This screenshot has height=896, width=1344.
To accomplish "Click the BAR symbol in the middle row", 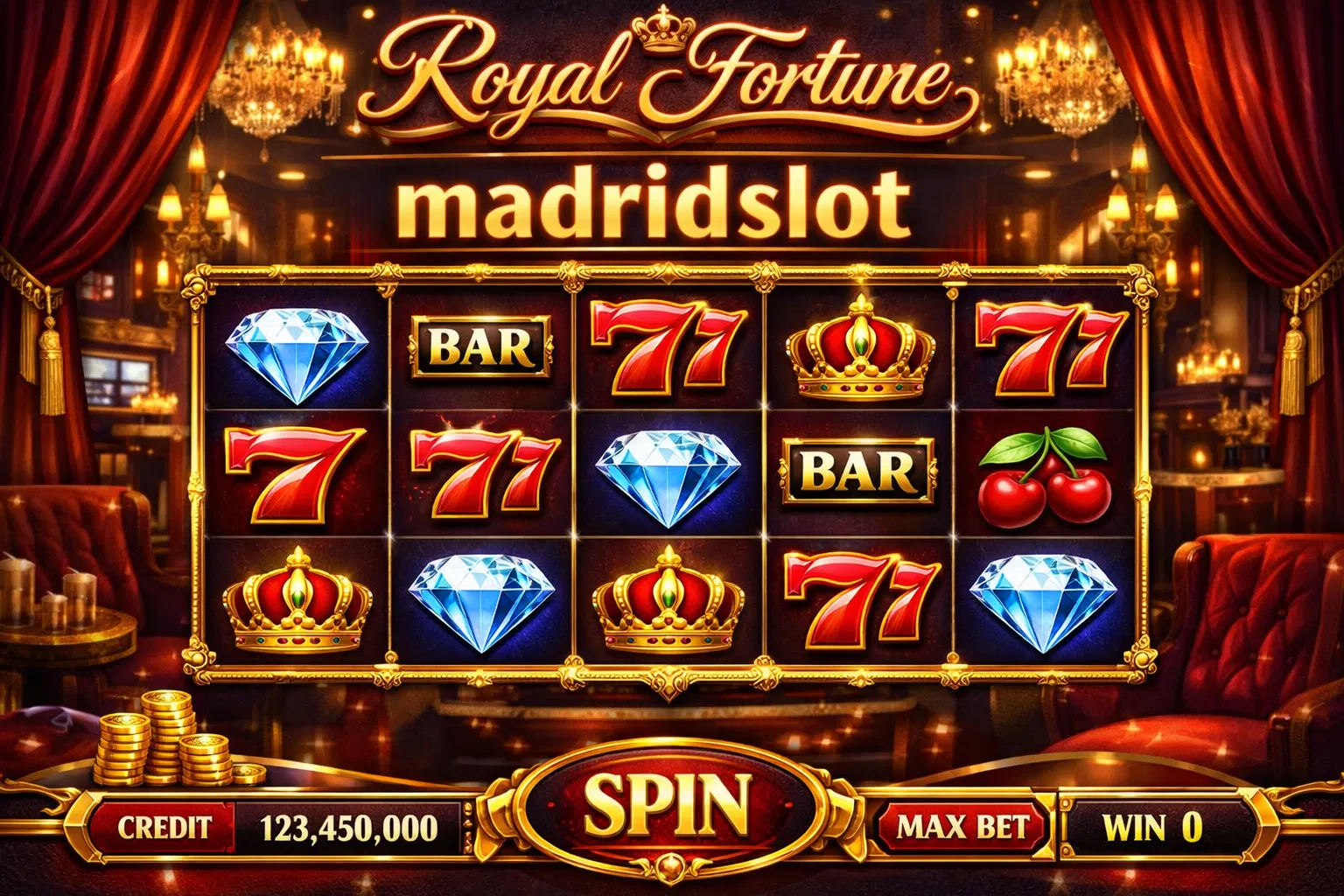I will tap(857, 471).
